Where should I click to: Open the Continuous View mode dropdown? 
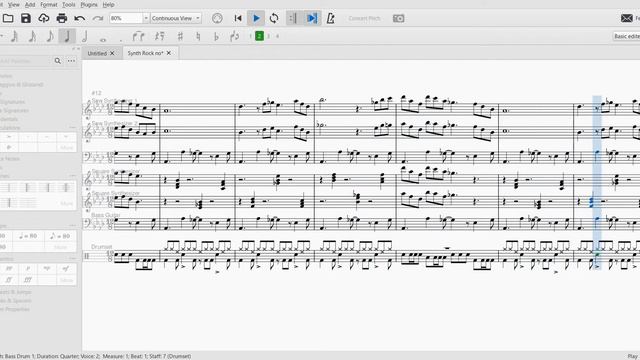click(176, 18)
